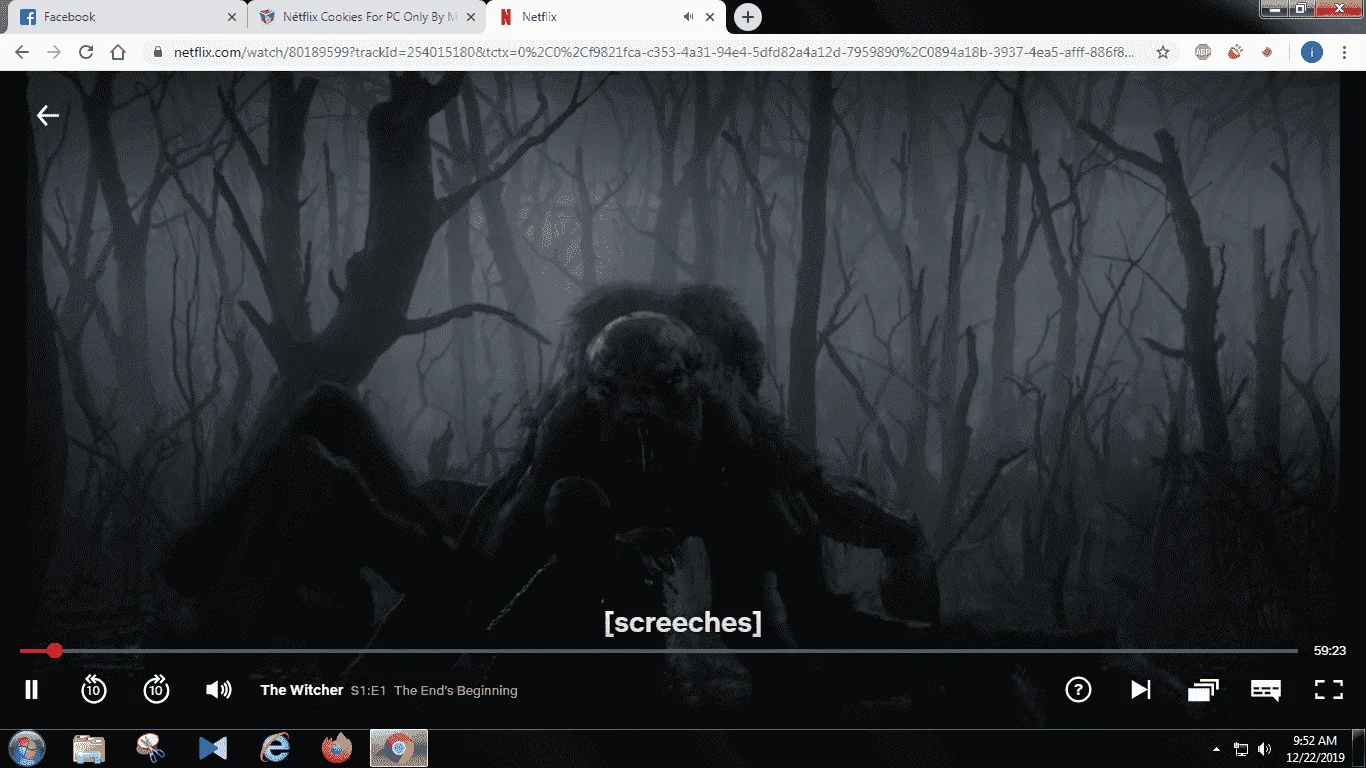This screenshot has height=768, width=1366.
Task: Click the netflix.com URL address bar
Action: (654, 52)
